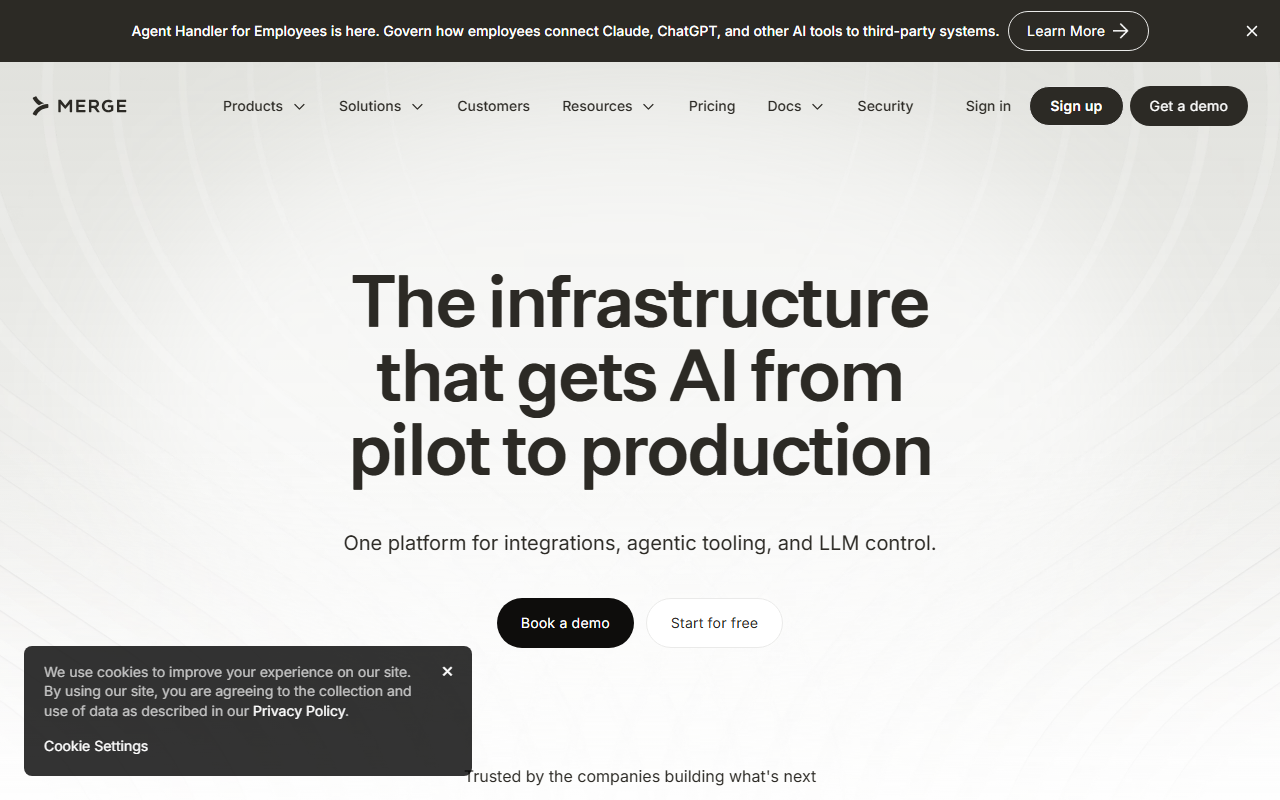Image resolution: width=1280 pixels, height=800 pixels.
Task: Expand the Solutions menu
Action: click(381, 106)
